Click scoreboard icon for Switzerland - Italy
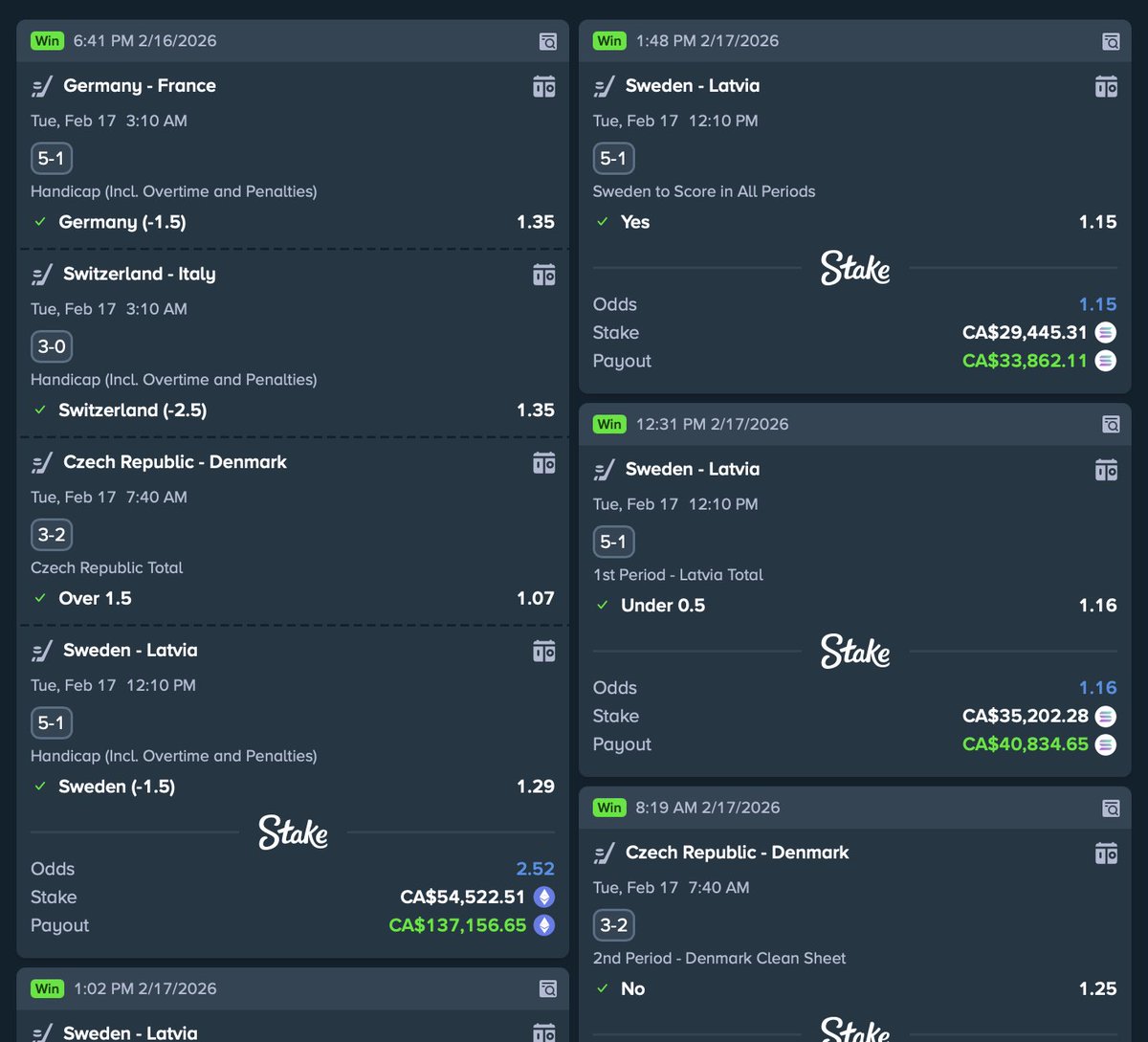 point(543,275)
